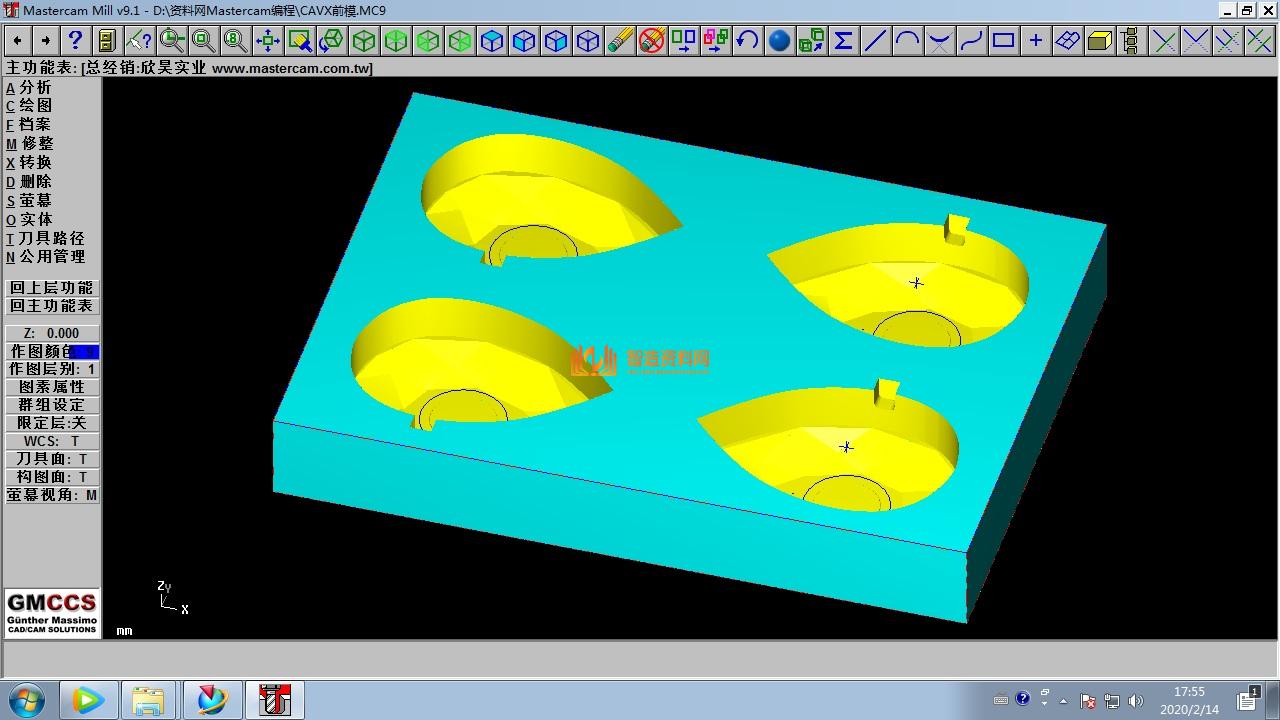Select the rectangle drawing tool
Viewport: 1280px width, 720px height.
pos(1003,40)
